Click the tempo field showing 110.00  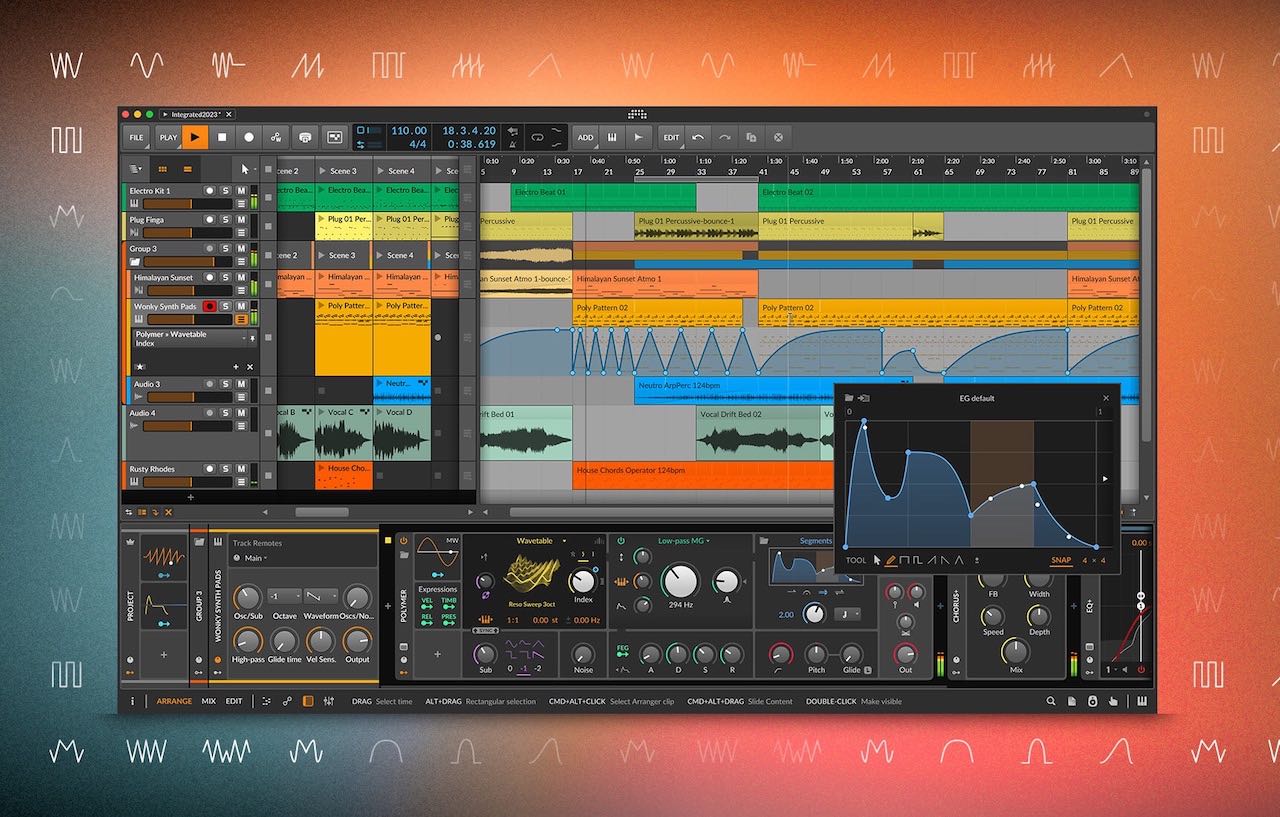coord(409,130)
